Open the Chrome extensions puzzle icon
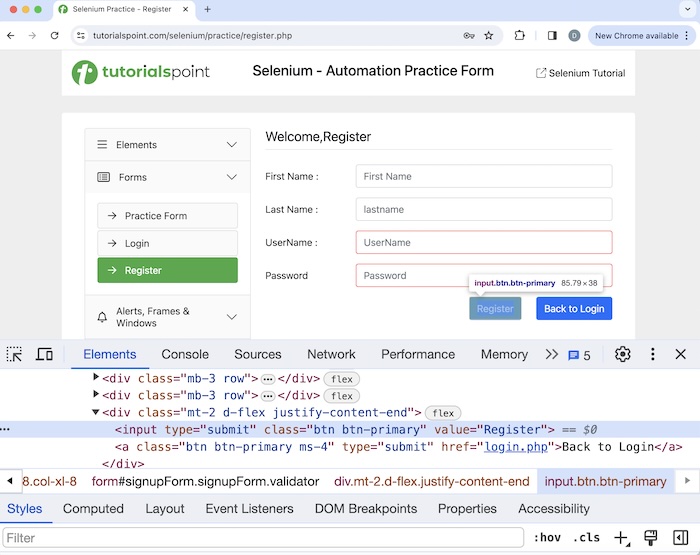Image resolution: width=700 pixels, height=555 pixels. pos(520,35)
